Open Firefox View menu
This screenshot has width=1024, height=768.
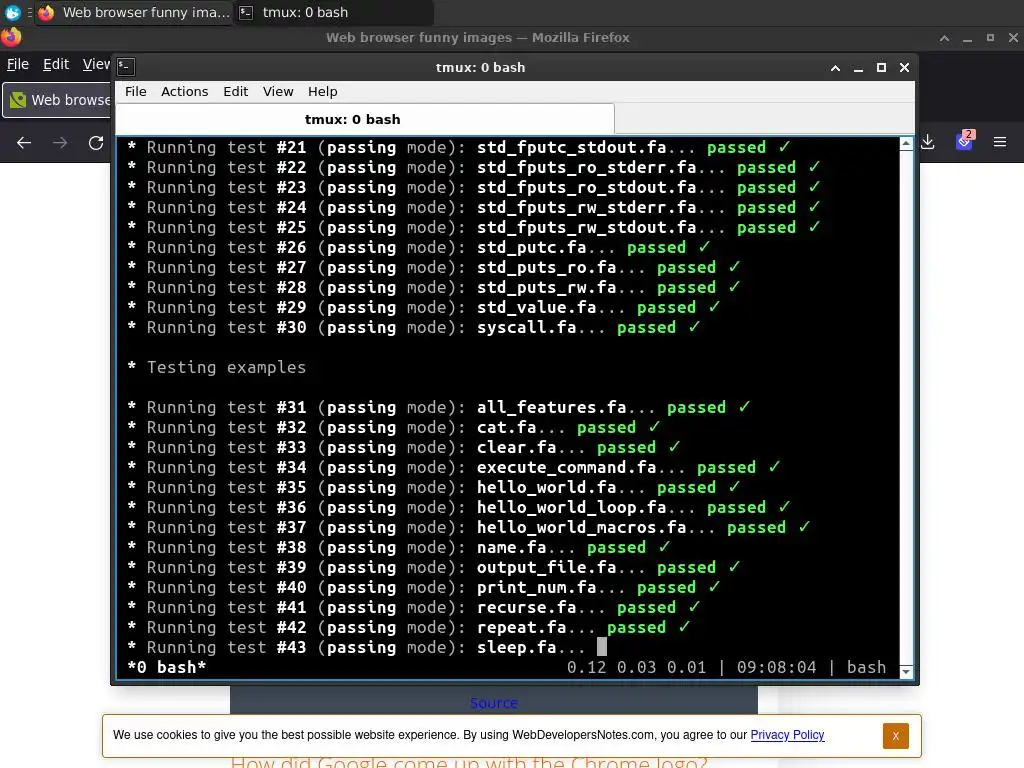pos(96,64)
